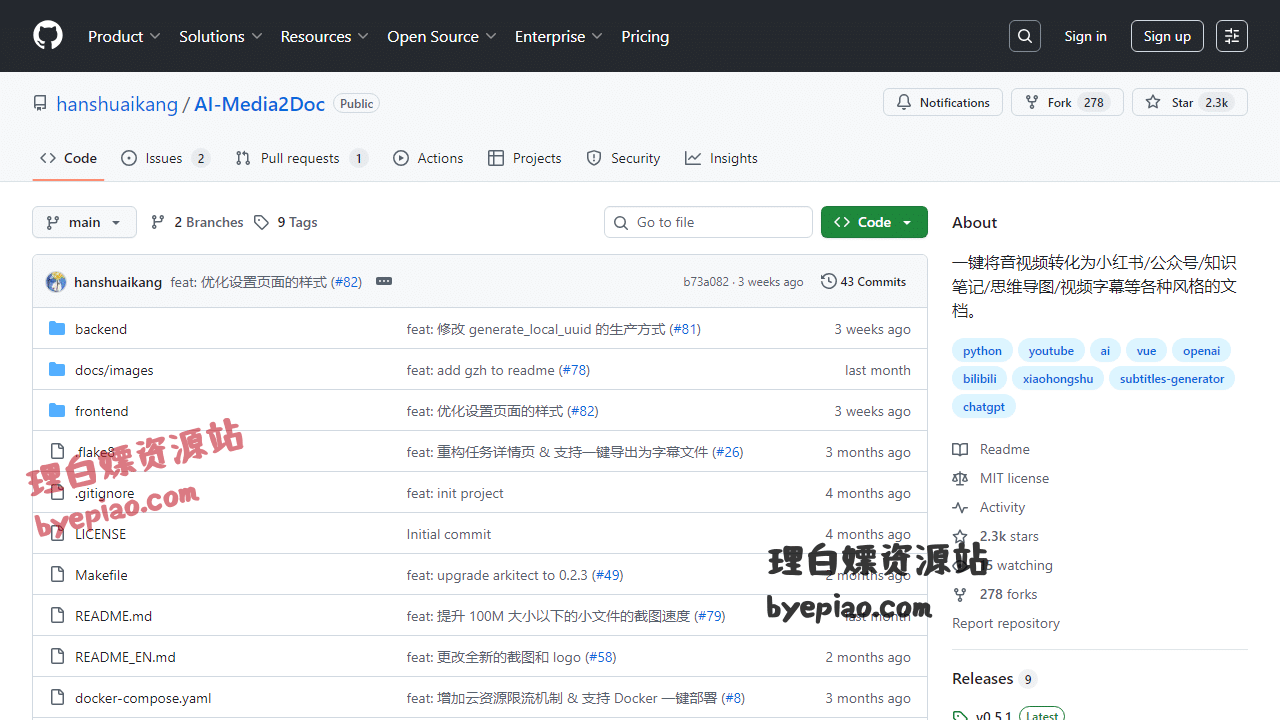Switch to the Issues tab
Viewport: 1280px width, 720px height.
[x=165, y=158]
